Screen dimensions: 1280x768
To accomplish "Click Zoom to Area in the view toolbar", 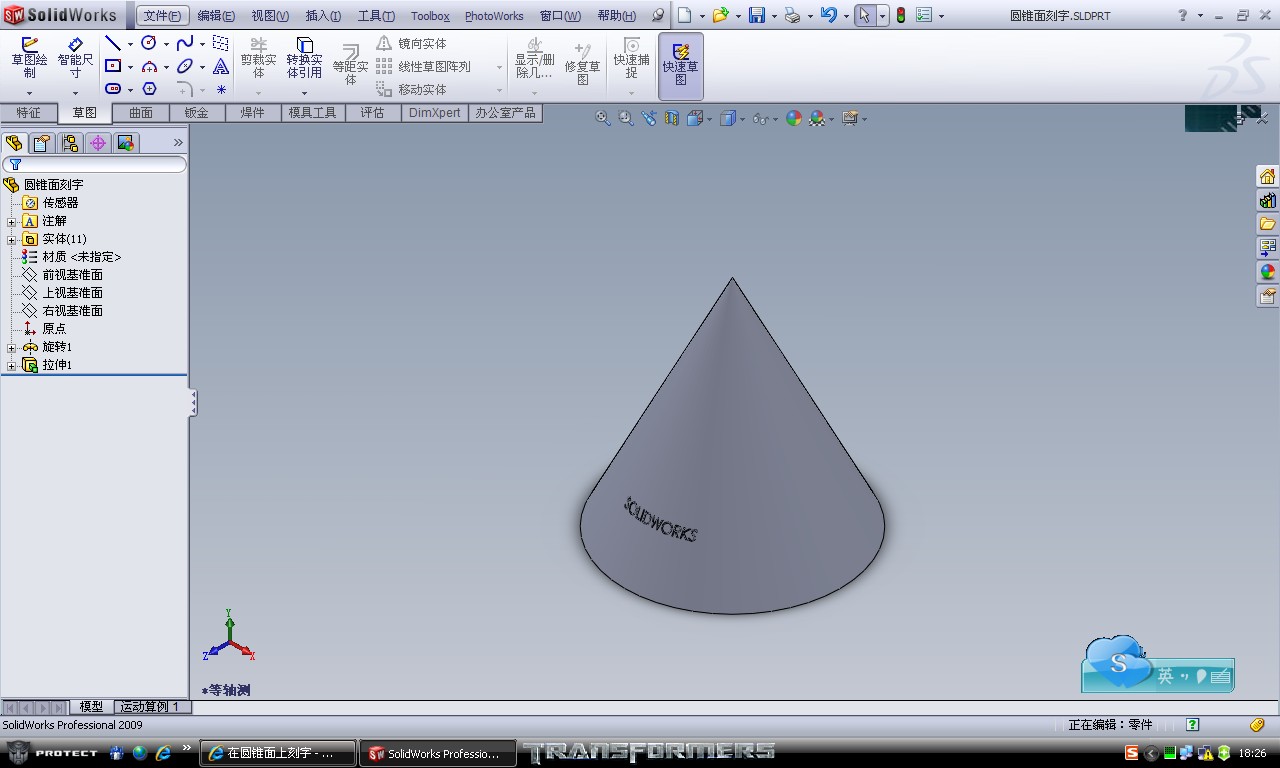I will click(626, 118).
